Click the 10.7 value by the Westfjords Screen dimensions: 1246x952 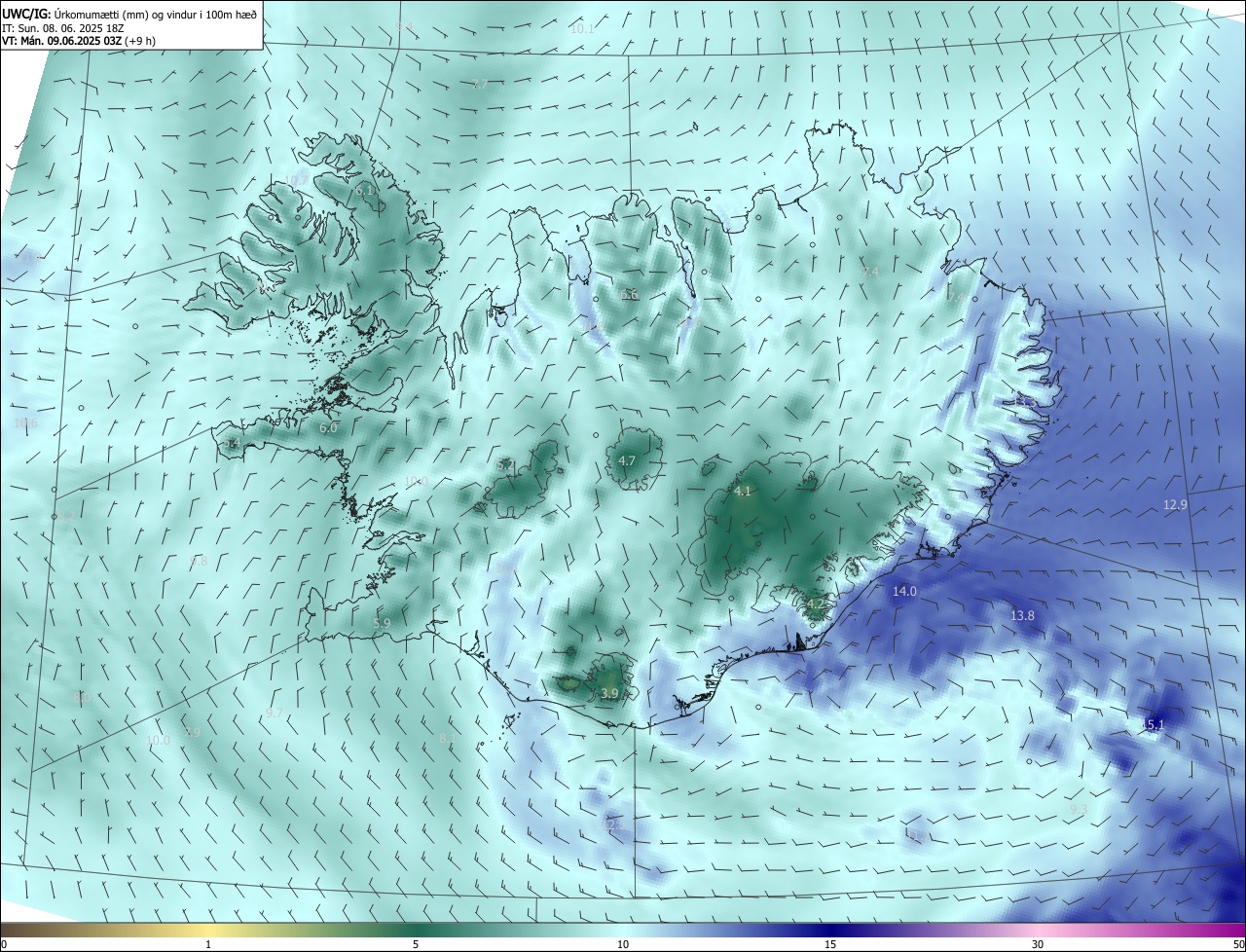point(297,180)
